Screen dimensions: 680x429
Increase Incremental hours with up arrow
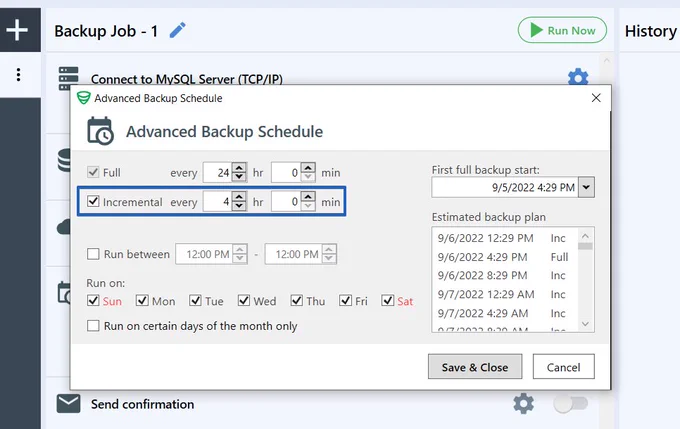point(239,196)
